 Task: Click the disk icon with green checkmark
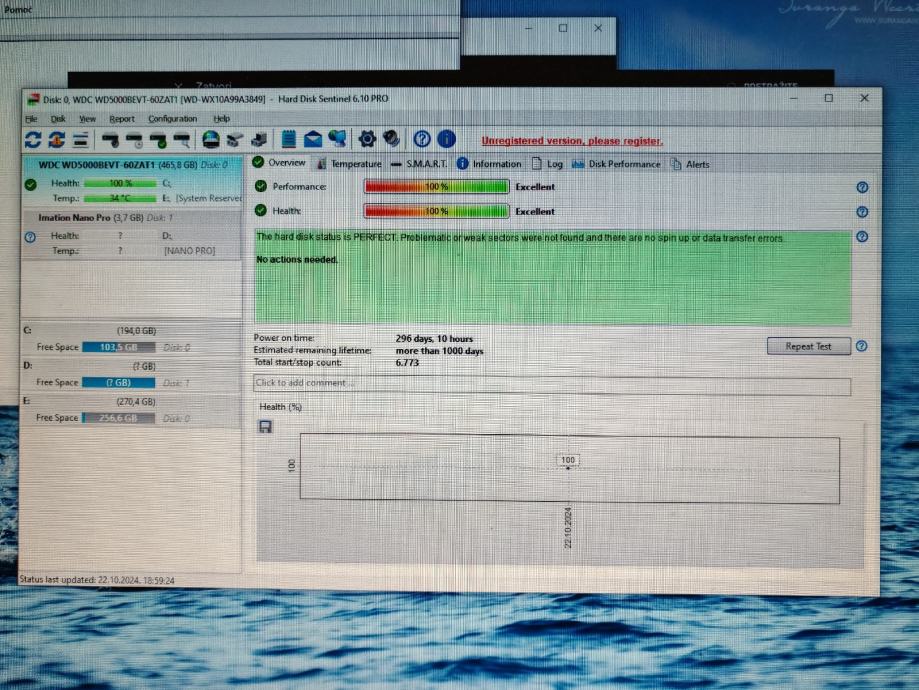[158, 140]
